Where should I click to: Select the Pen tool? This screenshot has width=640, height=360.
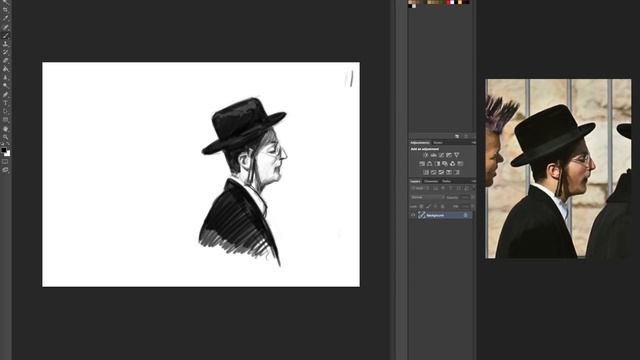coord(5,94)
